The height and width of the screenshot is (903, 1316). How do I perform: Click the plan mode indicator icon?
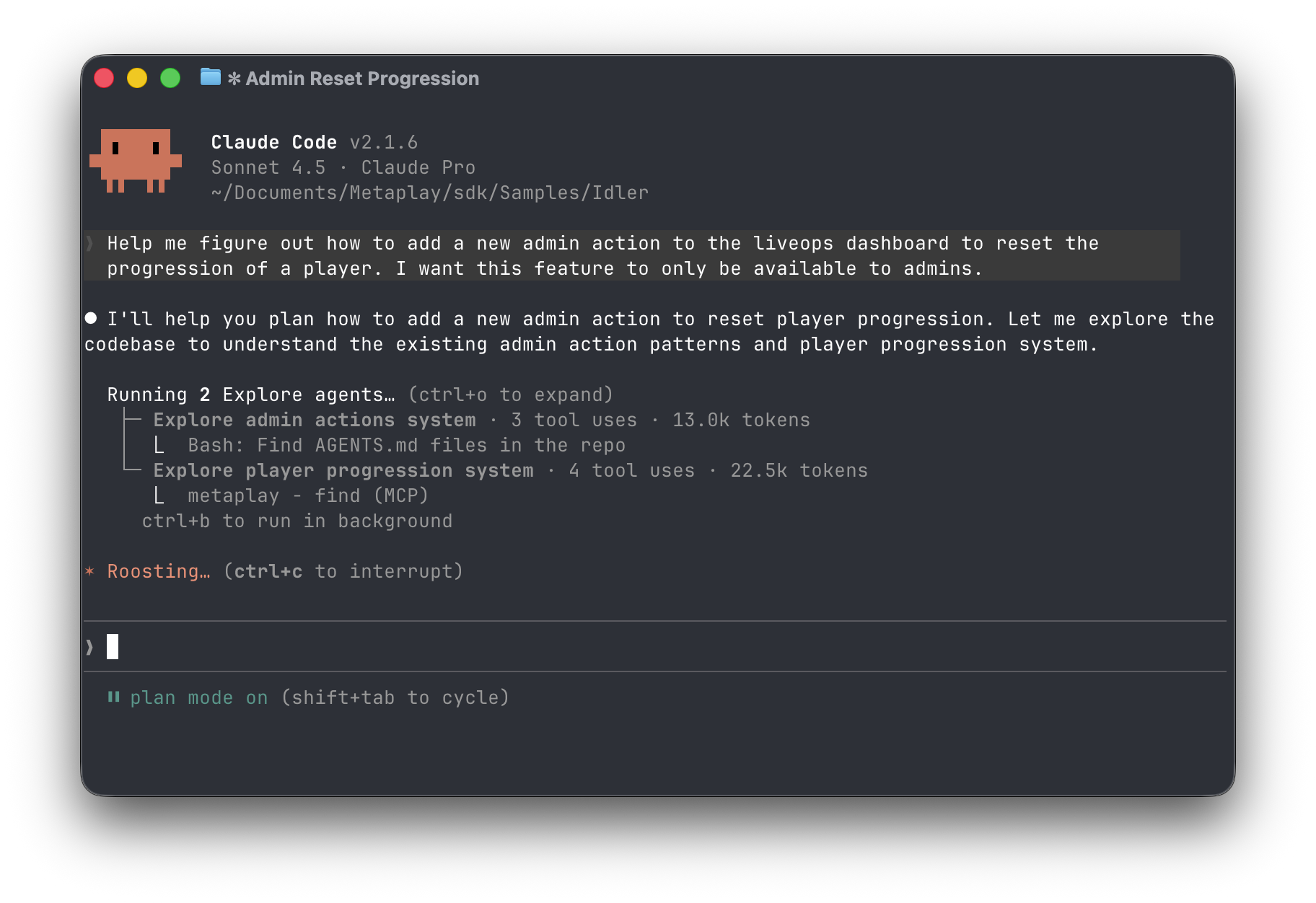tap(113, 697)
